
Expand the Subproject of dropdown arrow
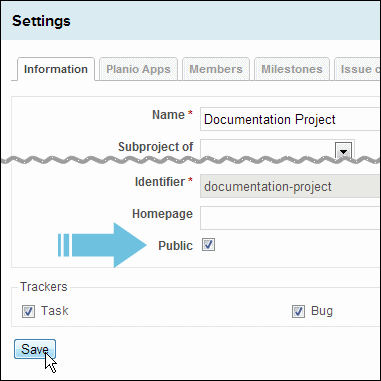pos(343,151)
